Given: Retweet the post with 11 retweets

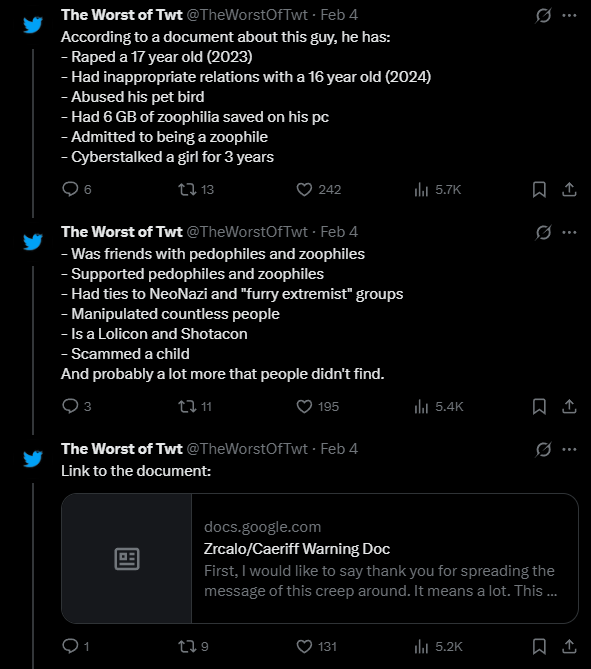Looking at the screenshot, I should (x=195, y=406).
